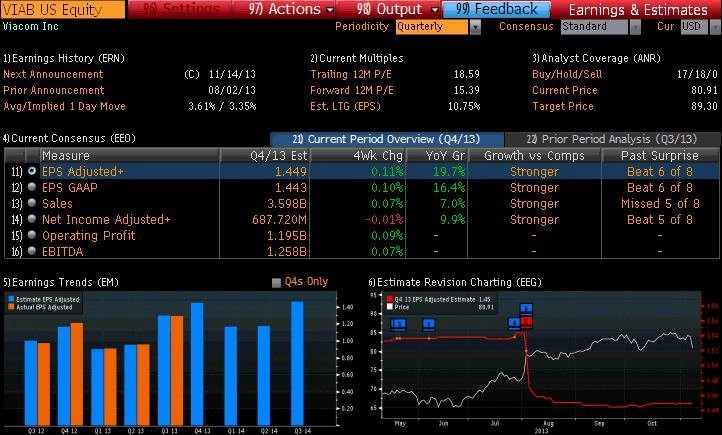This screenshot has width=722, height=435.
Task: Open Earnings Trends (EM) section
Action: (60, 282)
